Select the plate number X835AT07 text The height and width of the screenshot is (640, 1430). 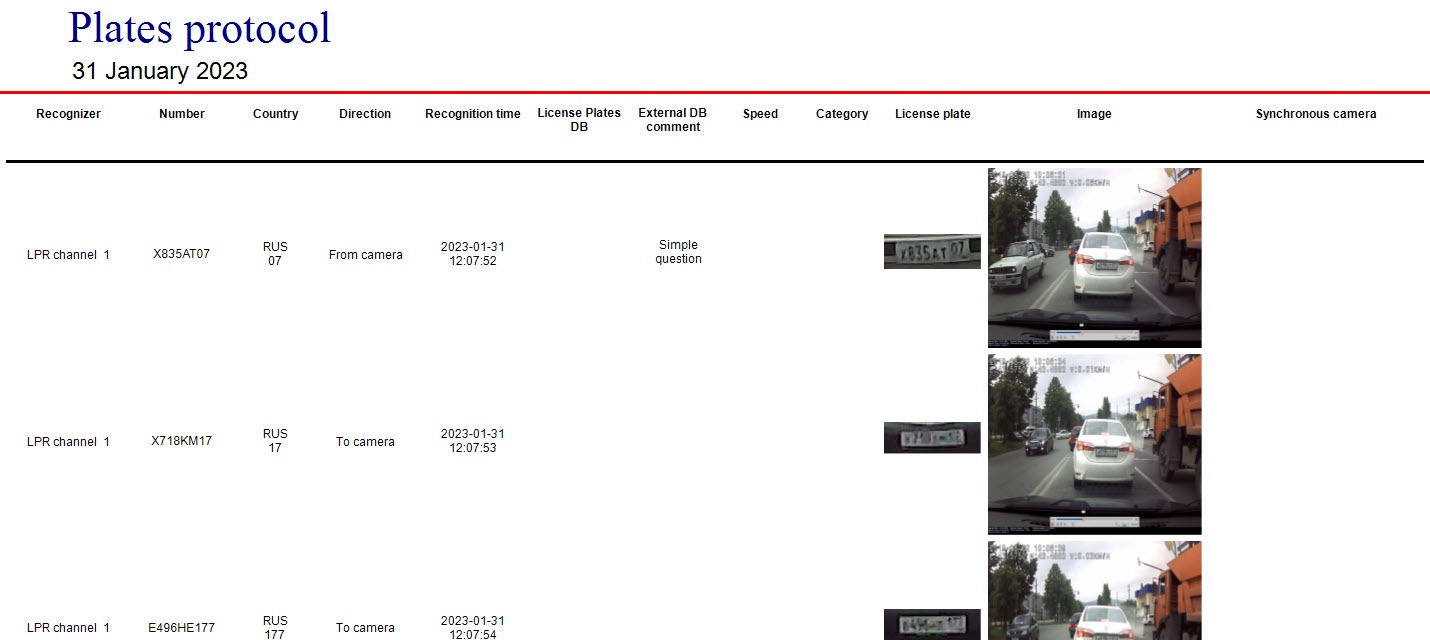click(181, 254)
